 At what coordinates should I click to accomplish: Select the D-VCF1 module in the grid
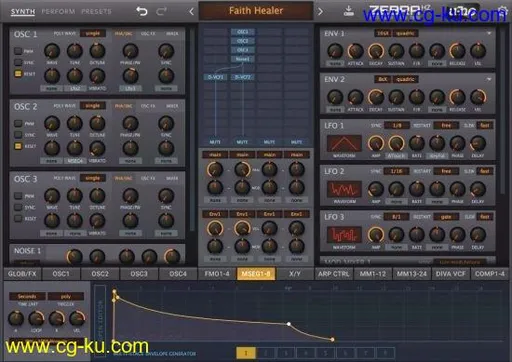pyautogui.click(x=215, y=77)
